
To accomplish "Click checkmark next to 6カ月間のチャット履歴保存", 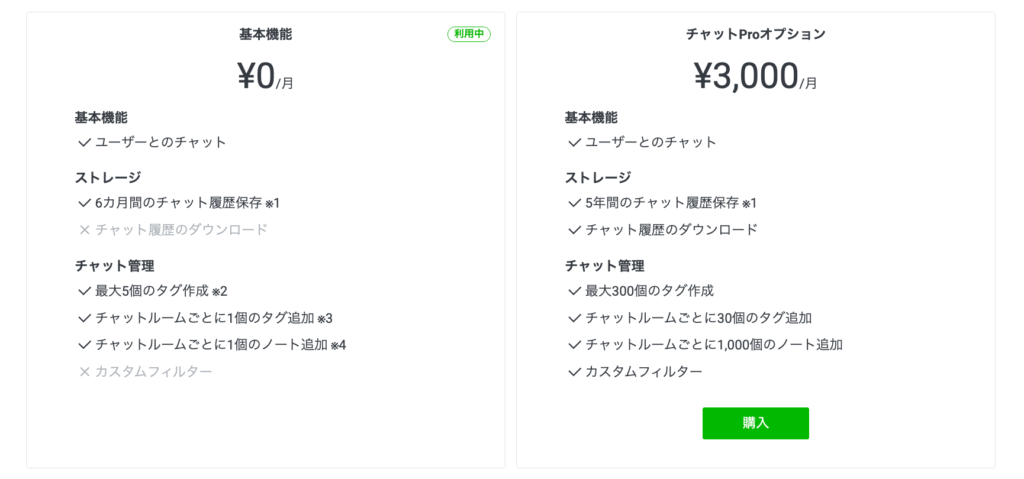I will point(84,203).
